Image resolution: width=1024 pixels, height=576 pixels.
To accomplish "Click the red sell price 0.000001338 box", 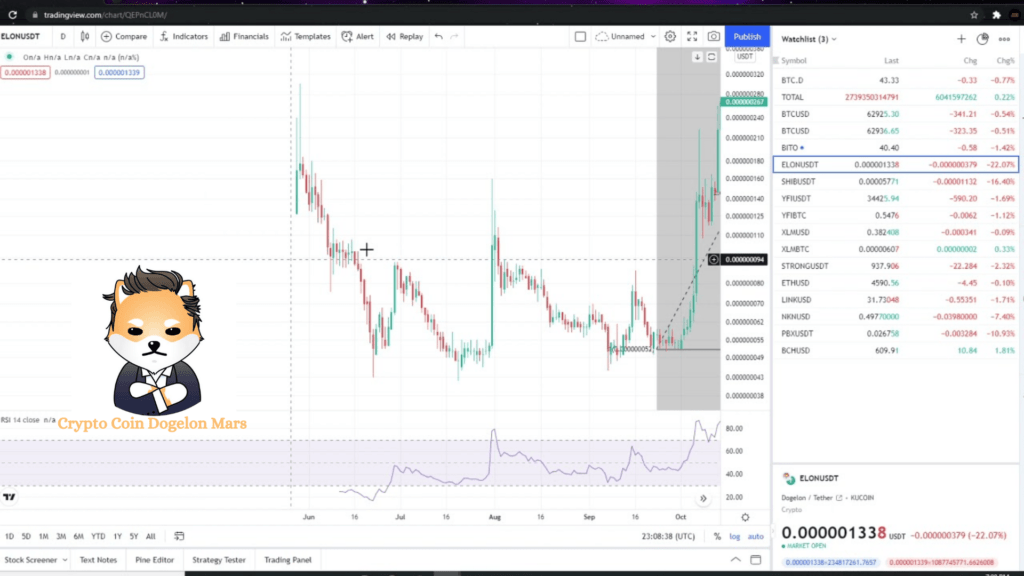I will [x=25, y=72].
